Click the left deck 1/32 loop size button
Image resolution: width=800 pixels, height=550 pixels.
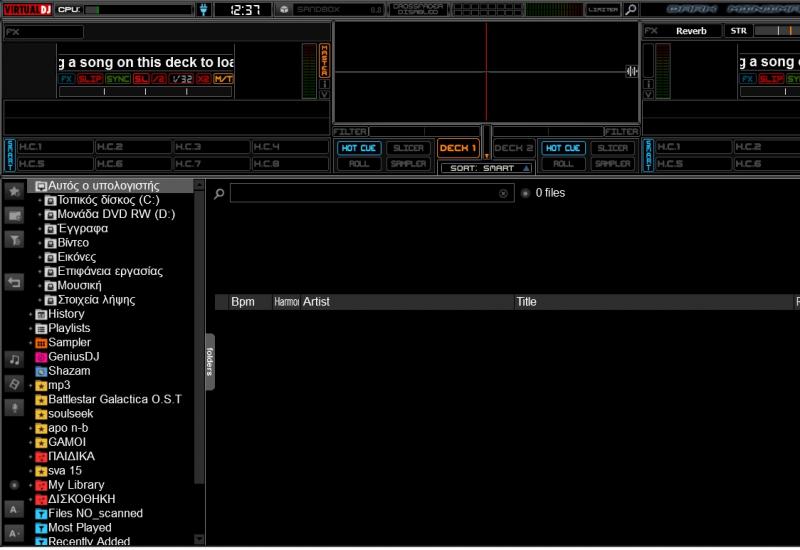pyautogui.click(x=182, y=79)
